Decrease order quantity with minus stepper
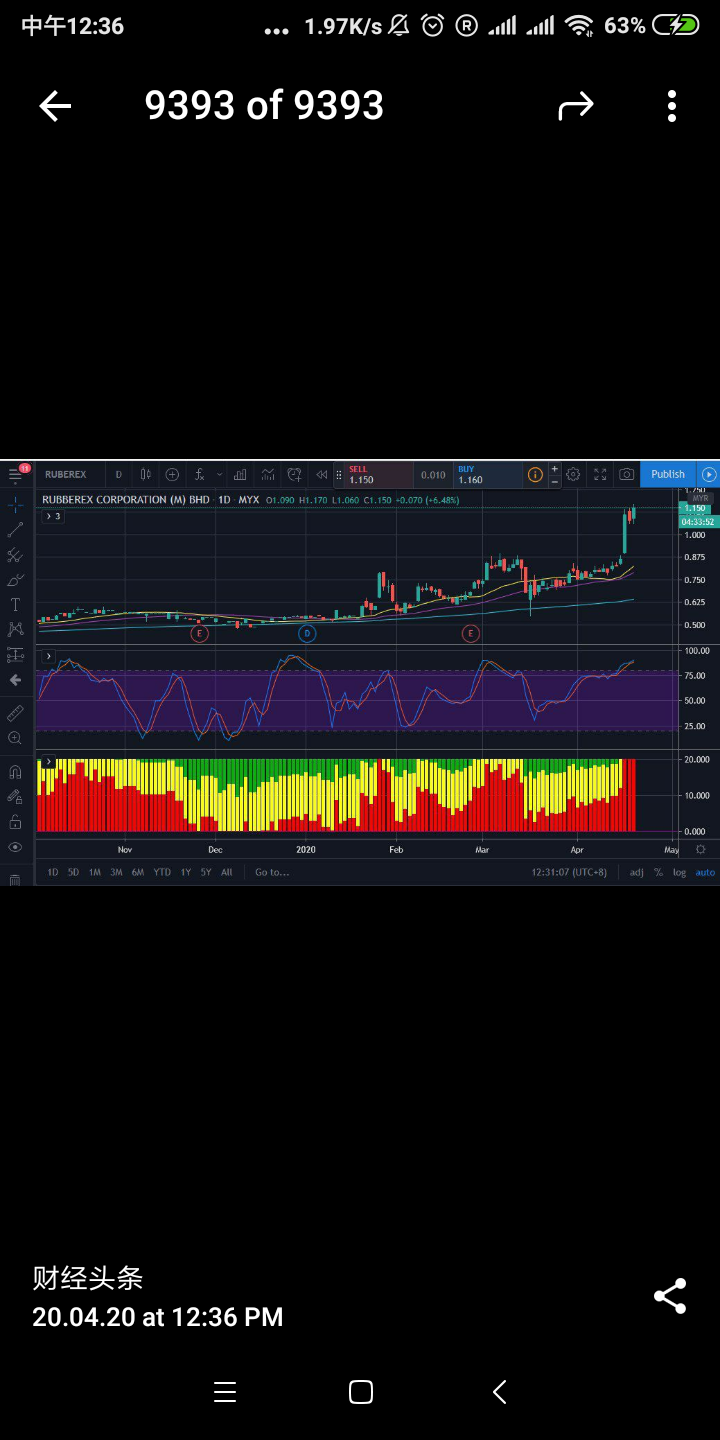The width and height of the screenshot is (720, 1440). (x=554, y=481)
